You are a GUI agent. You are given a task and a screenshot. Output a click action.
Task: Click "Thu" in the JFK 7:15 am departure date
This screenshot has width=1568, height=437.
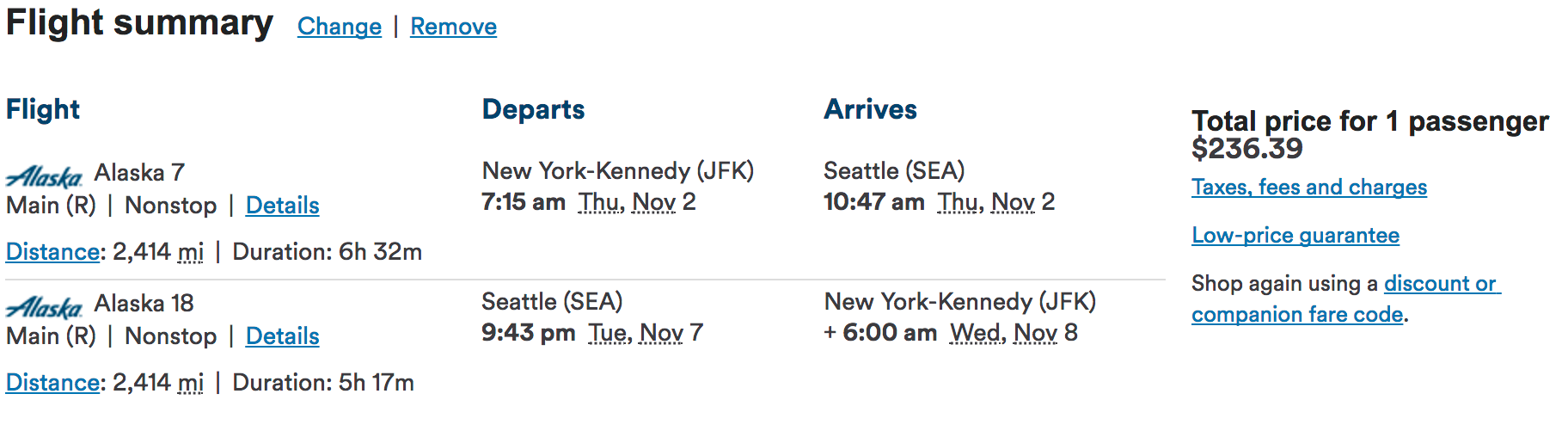point(600,202)
